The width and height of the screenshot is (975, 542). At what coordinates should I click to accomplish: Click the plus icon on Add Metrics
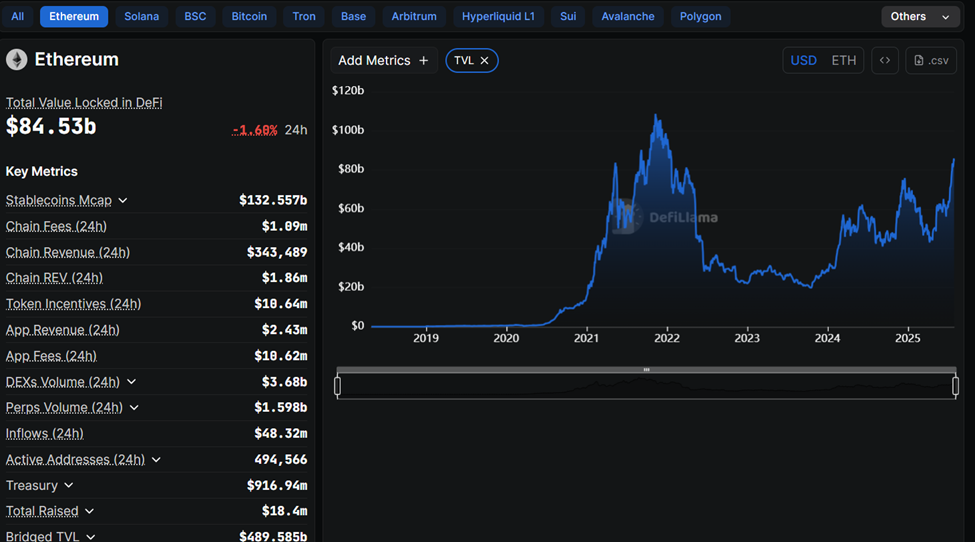click(x=423, y=61)
